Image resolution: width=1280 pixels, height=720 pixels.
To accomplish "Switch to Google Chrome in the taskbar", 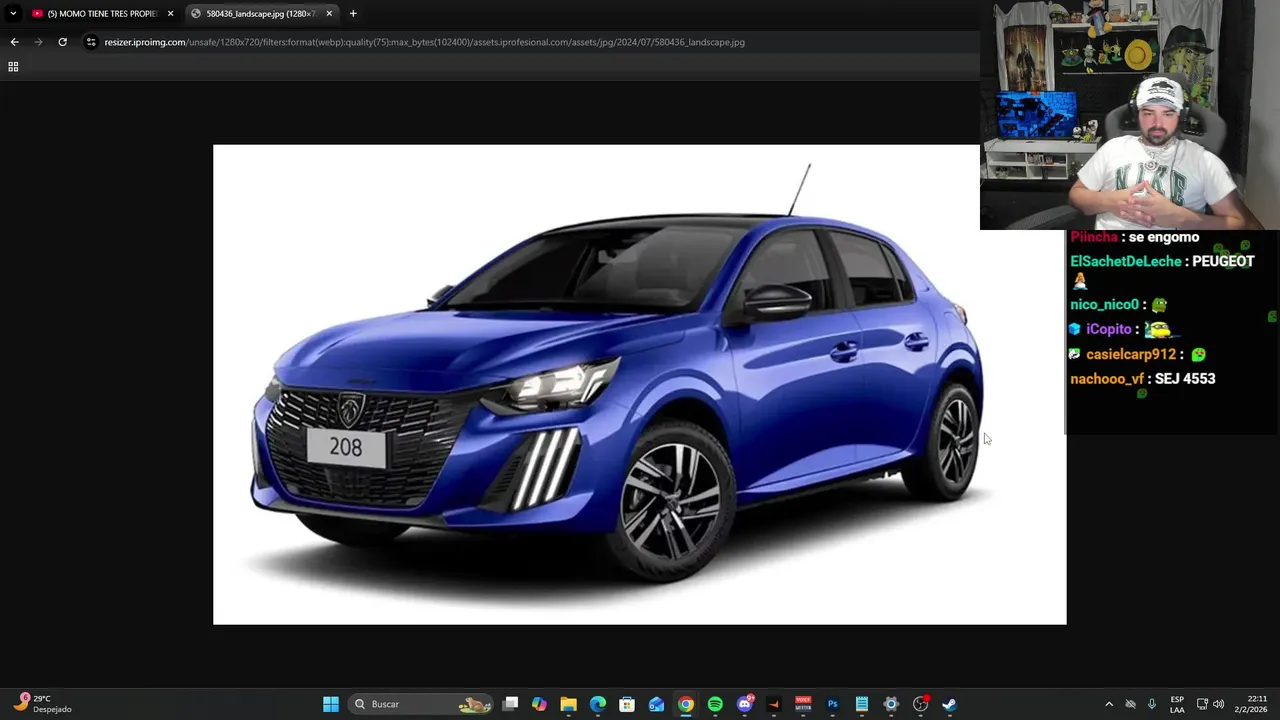I will pos(686,704).
